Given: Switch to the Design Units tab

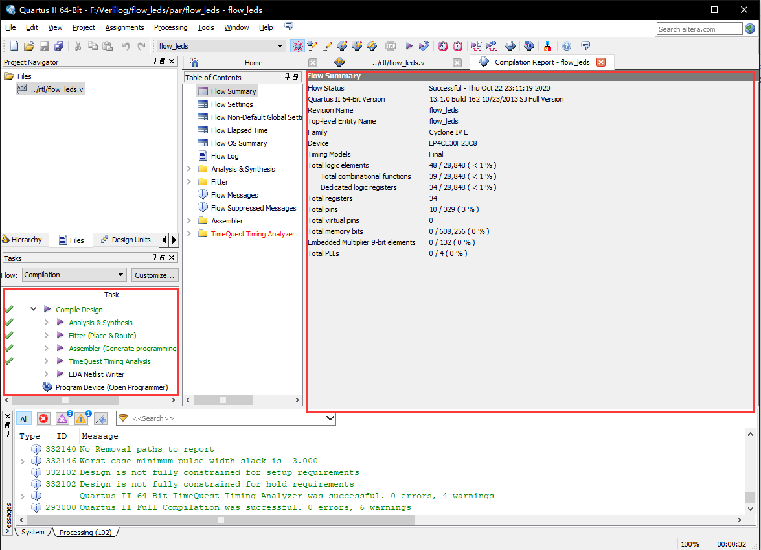Looking at the screenshot, I should pos(126,240).
